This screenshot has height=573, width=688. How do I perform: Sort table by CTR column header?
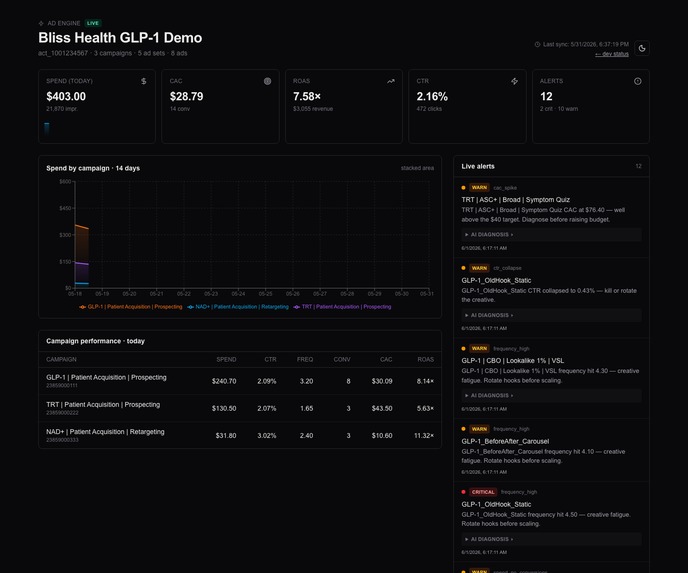tap(270, 359)
